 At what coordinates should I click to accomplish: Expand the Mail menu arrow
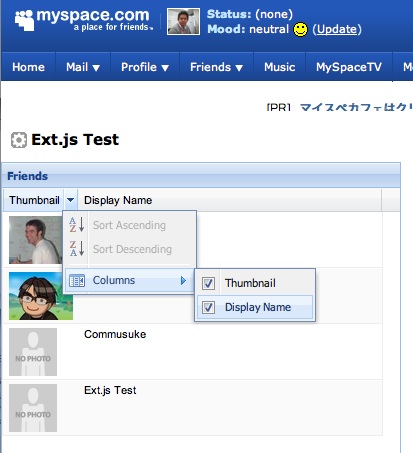pos(96,68)
